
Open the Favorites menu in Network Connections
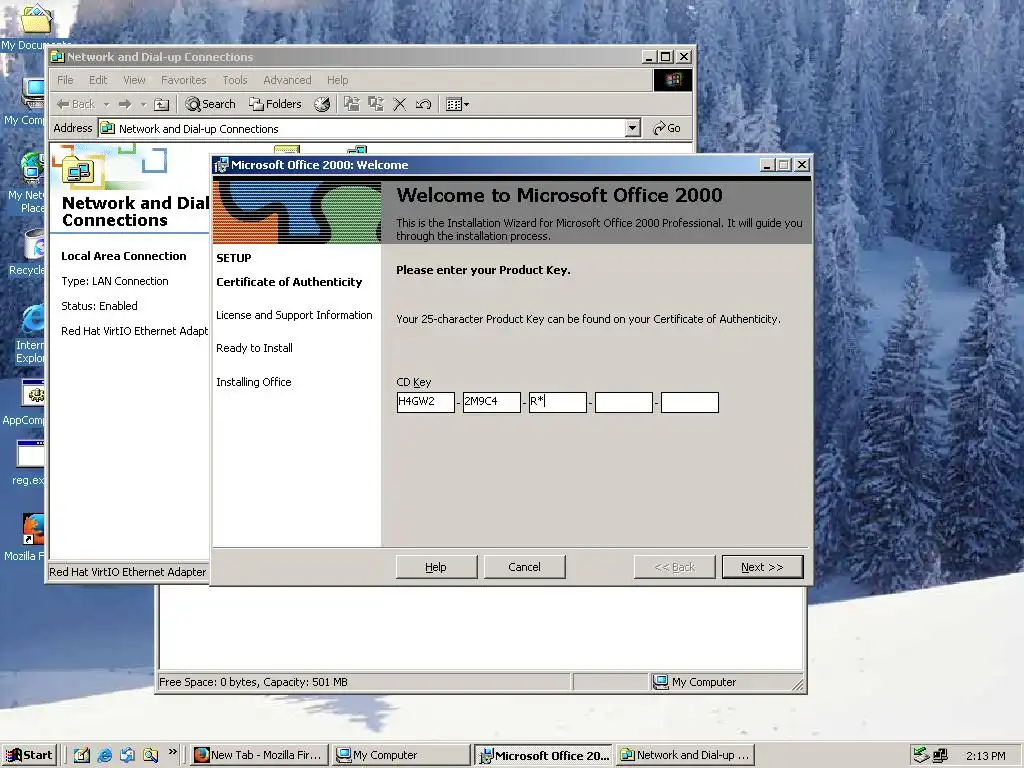(184, 80)
